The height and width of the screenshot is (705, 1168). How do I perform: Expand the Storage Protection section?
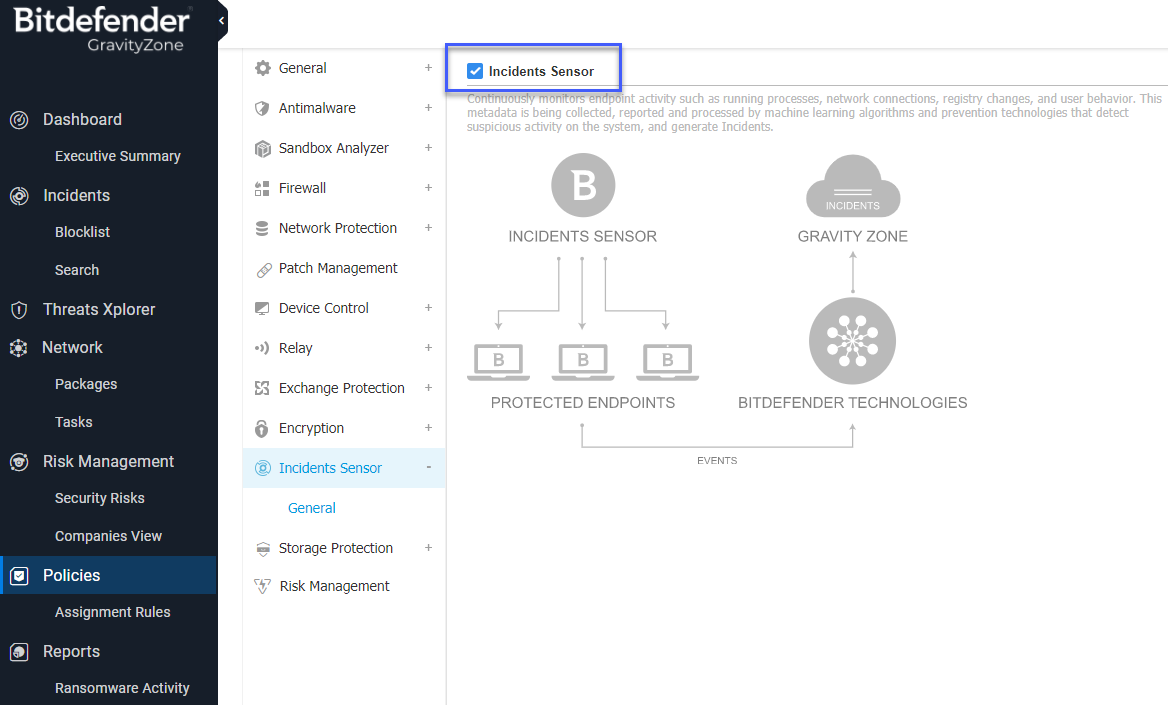coord(428,548)
